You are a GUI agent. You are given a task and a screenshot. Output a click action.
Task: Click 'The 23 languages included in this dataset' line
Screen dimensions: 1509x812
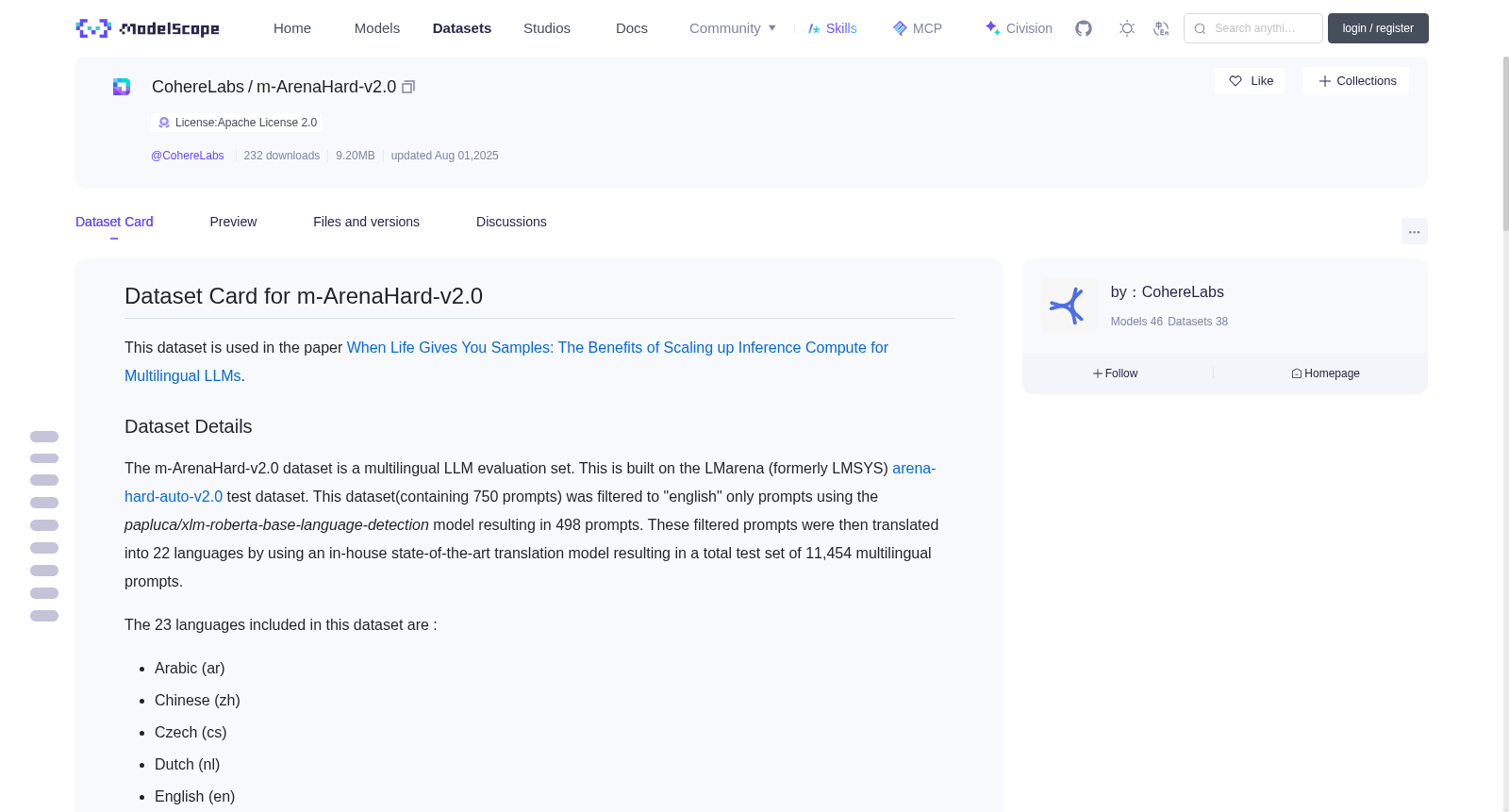[281, 624]
